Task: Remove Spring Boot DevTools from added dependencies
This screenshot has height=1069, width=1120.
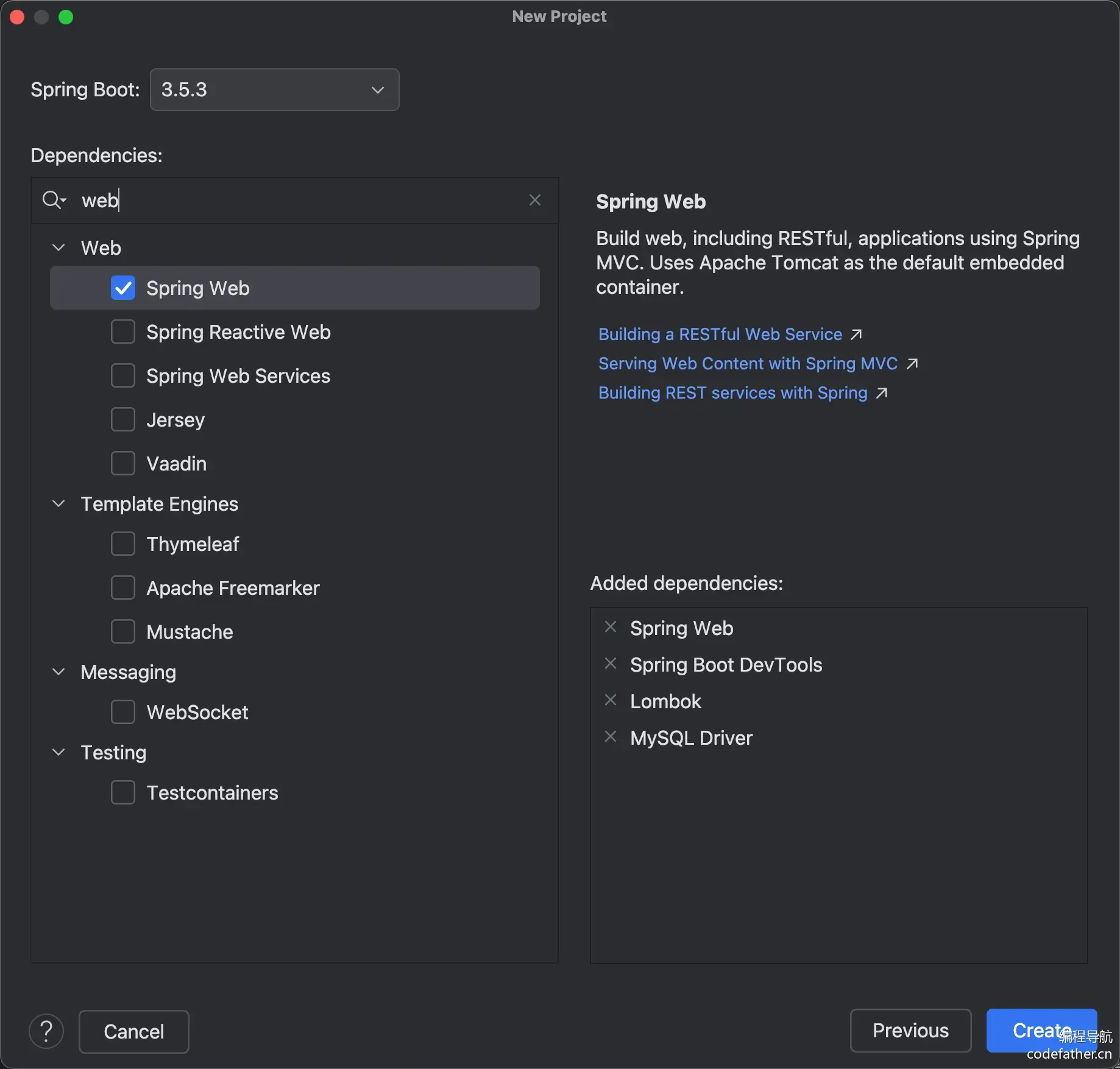Action: coord(611,664)
